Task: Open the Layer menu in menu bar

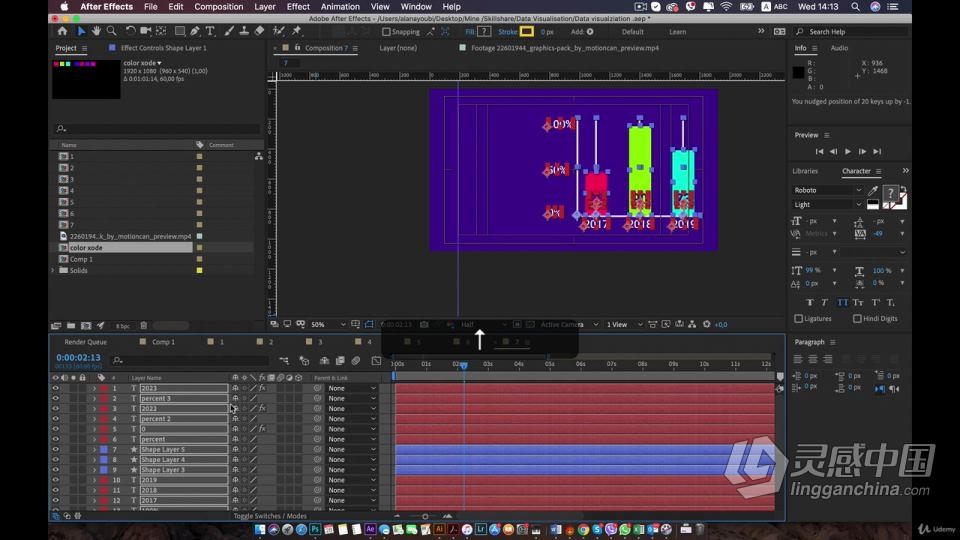Action: (264, 7)
